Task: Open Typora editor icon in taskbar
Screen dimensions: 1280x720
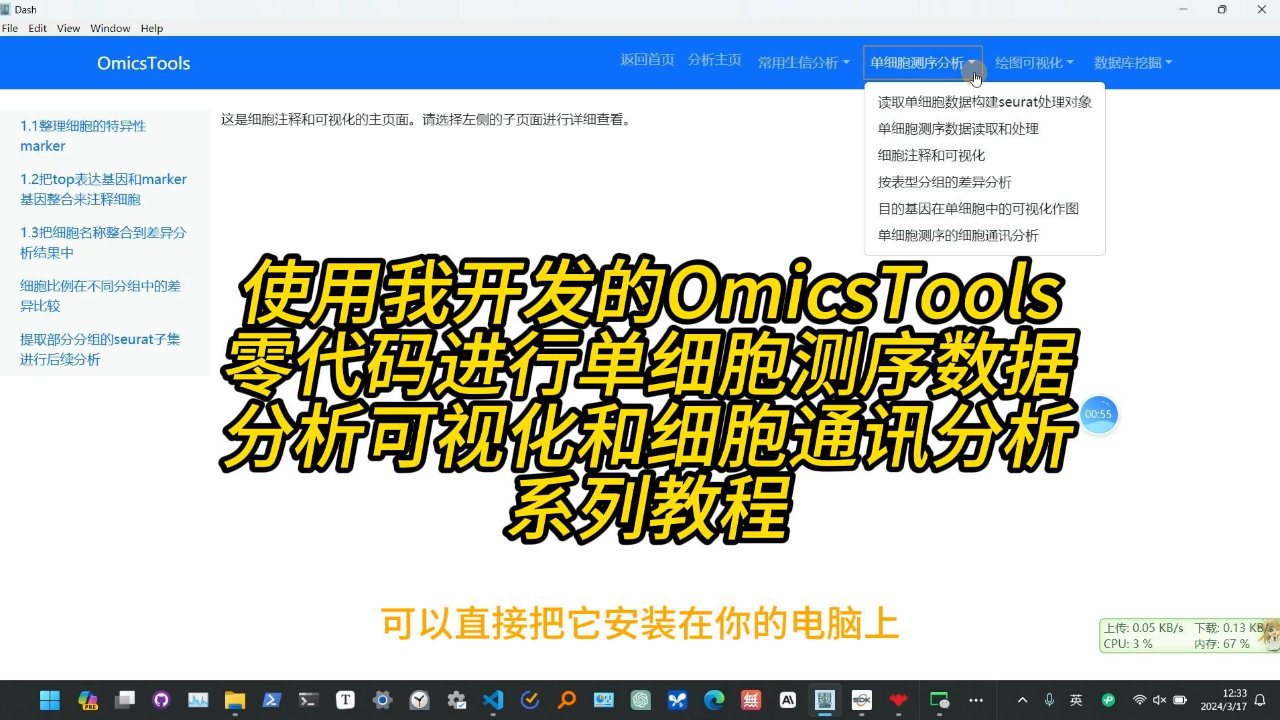Action: pyautogui.click(x=345, y=700)
